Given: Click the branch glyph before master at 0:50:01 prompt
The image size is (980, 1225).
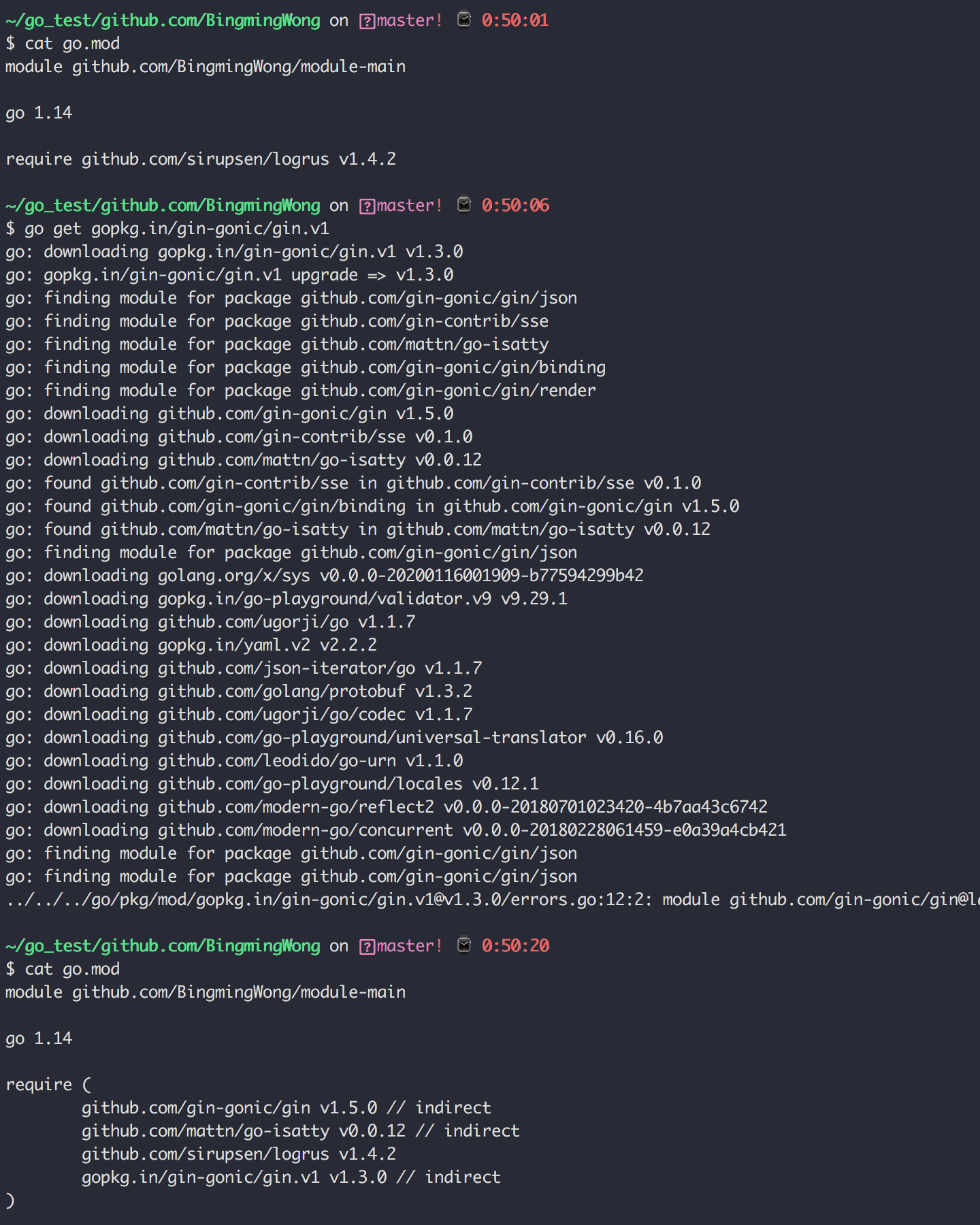Looking at the screenshot, I should click(367, 21).
